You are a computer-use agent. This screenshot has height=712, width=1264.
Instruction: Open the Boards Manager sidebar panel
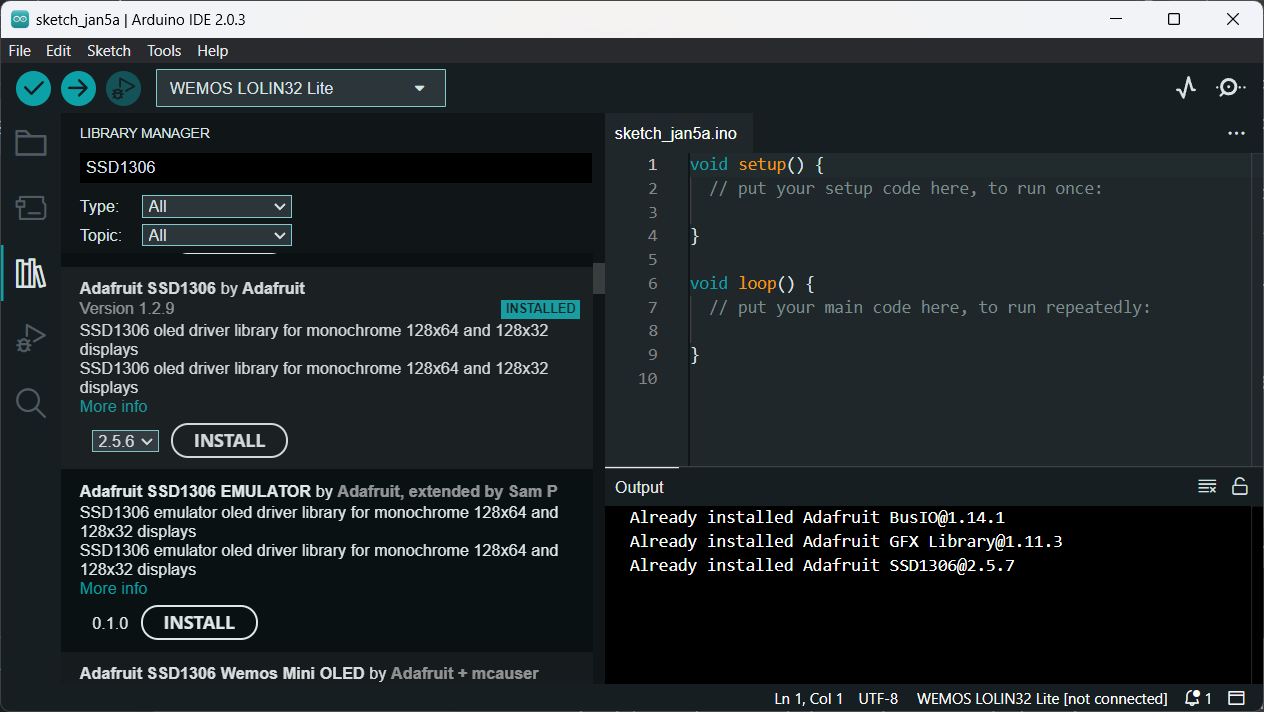tap(31, 208)
